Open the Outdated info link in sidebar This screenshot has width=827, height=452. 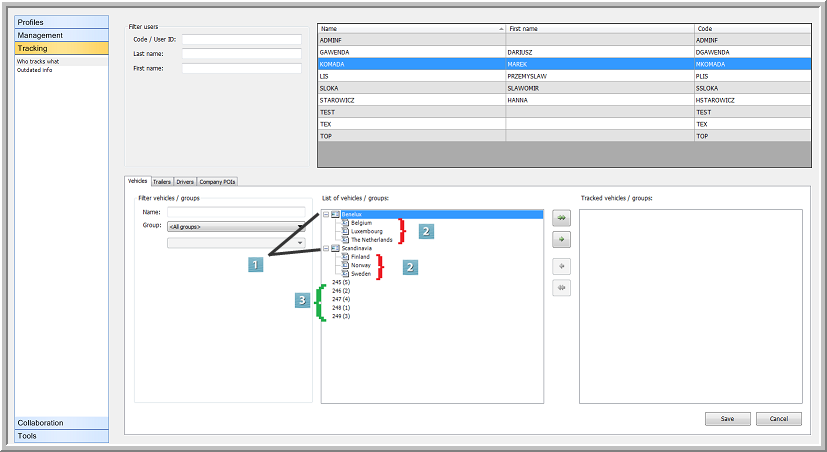[x=33, y=70]
